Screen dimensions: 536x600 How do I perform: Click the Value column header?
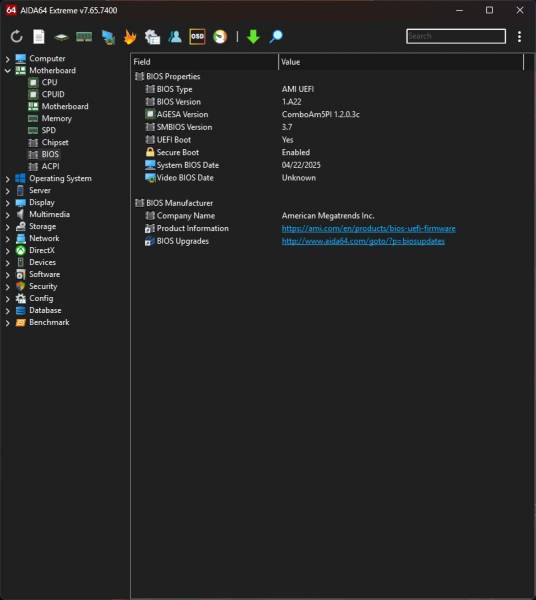[x=401, y=62]
